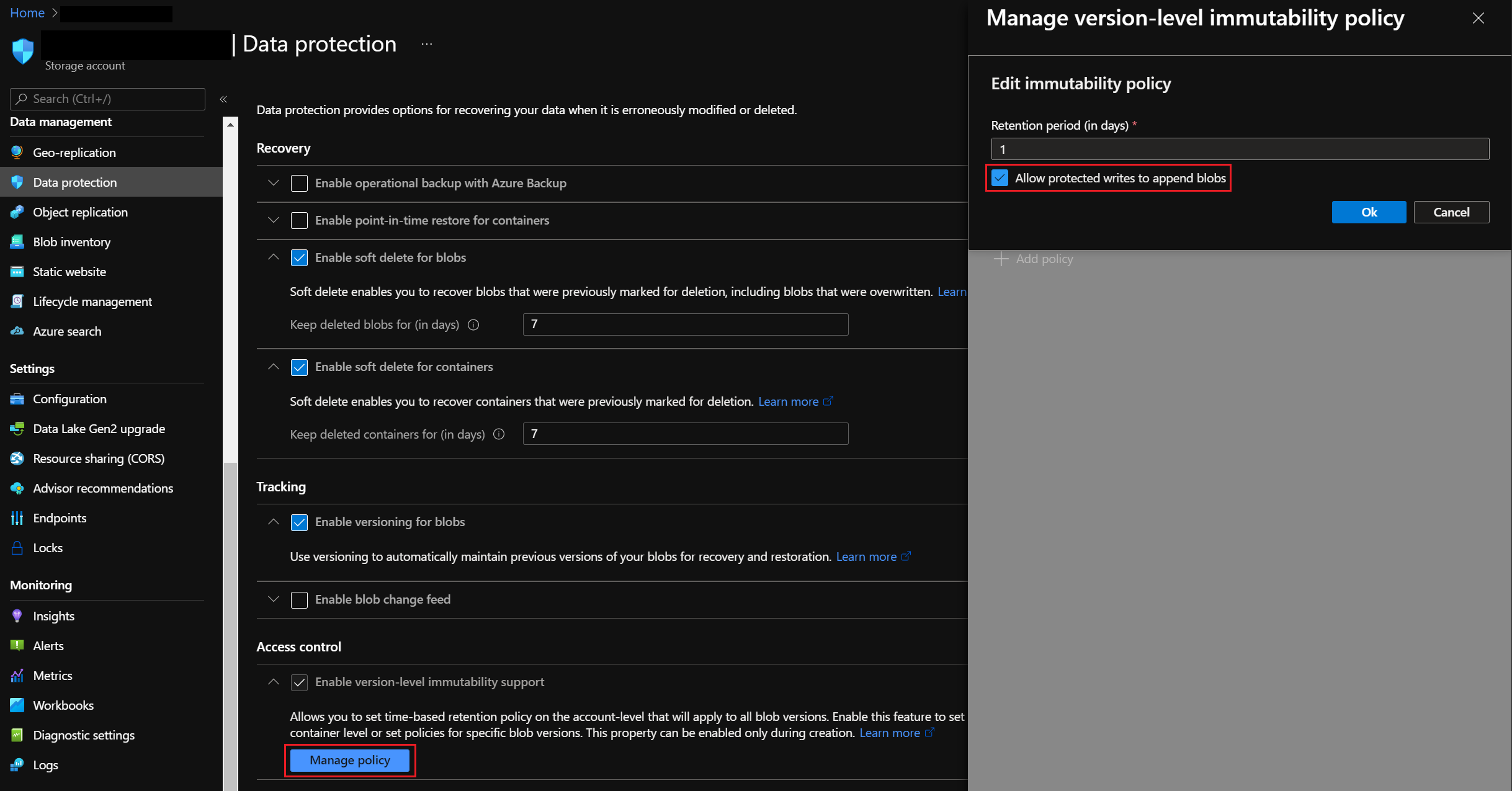
Task: Click the Retention period input field
Action: click(1238, 149)
